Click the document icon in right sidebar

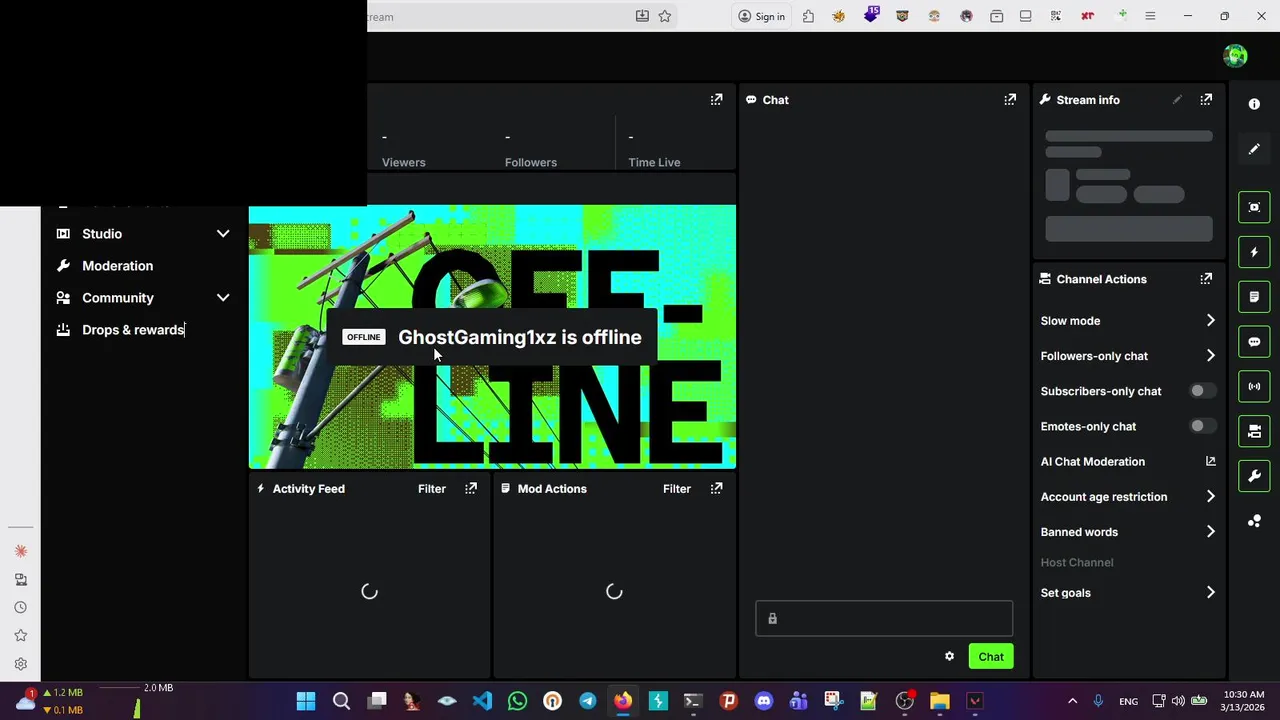point(1254,297)
